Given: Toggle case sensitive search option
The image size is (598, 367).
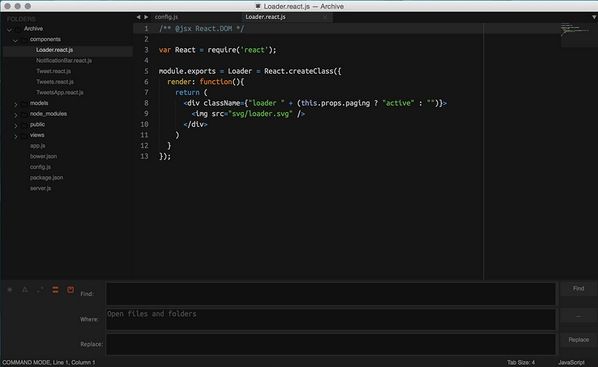Looking at the screenshot, I should coord(25,290).
